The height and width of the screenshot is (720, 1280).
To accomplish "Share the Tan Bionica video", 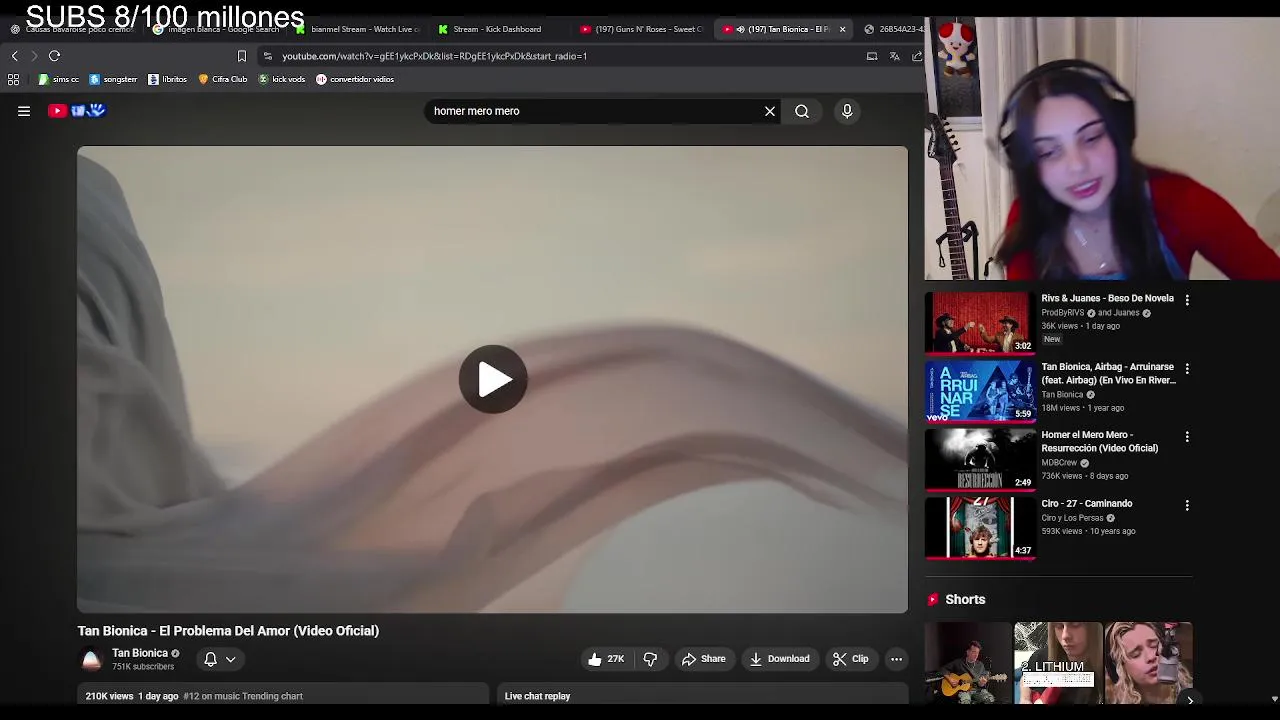I will pos(703,659).
